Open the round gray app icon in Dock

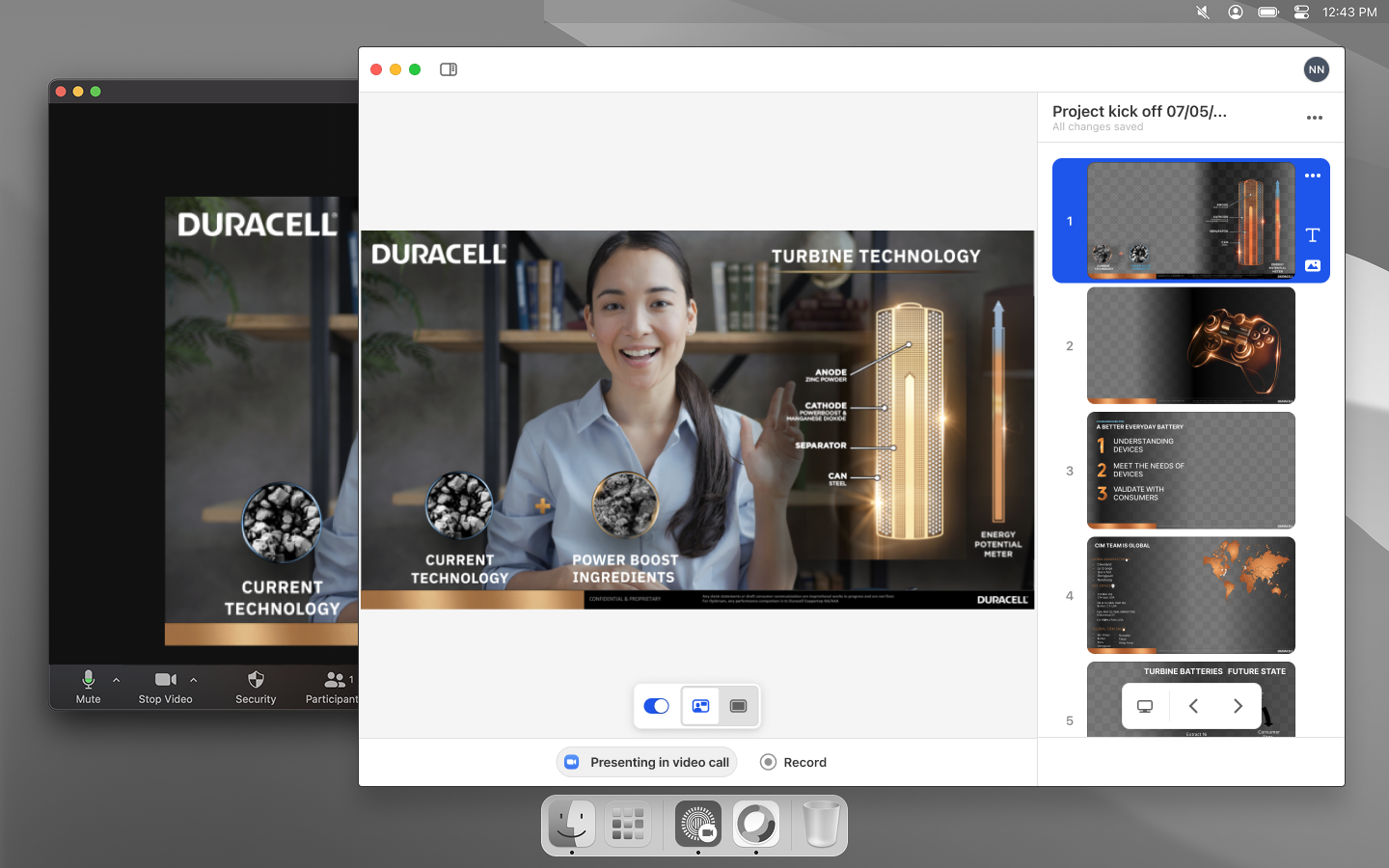[x=756, y=824]
